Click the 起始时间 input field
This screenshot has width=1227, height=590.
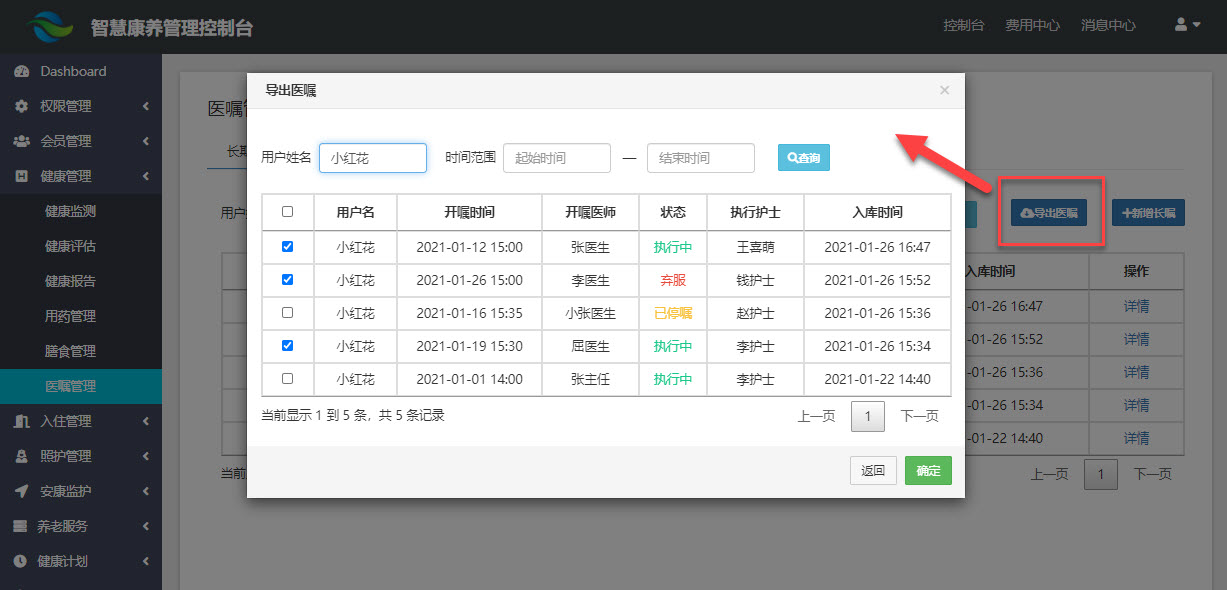coord(557,157)
